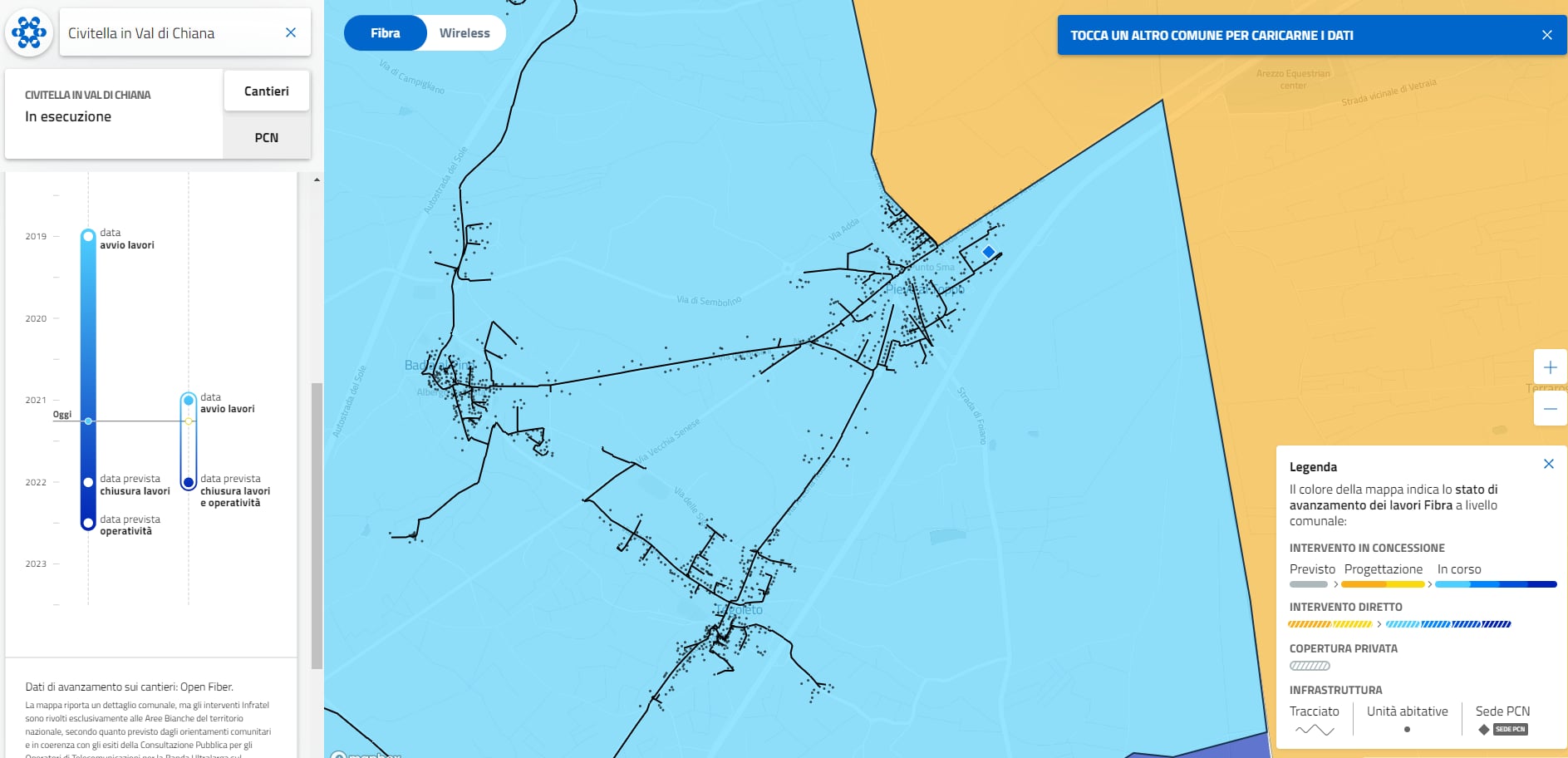Click the 'In corso' blue legend color bar
Image resolution: width=1568 pixels, height=758 pixels.
pos(1495,584)
